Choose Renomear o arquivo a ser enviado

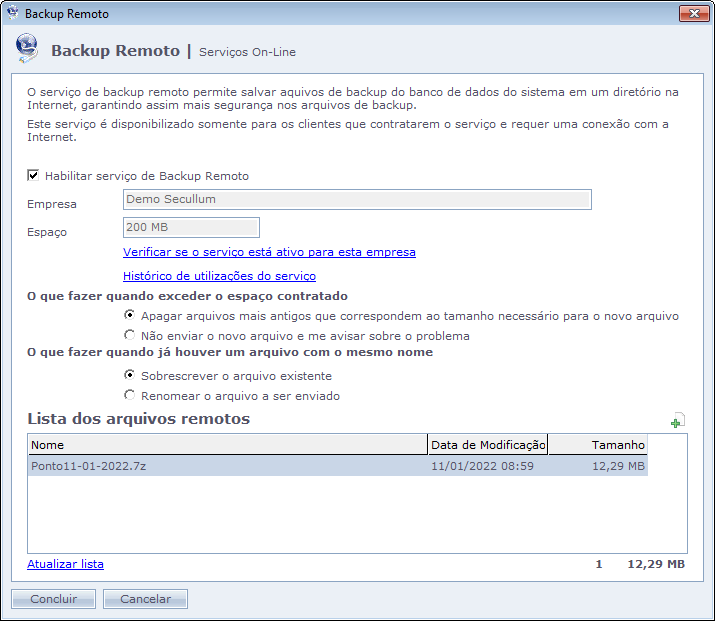point(130,396)
